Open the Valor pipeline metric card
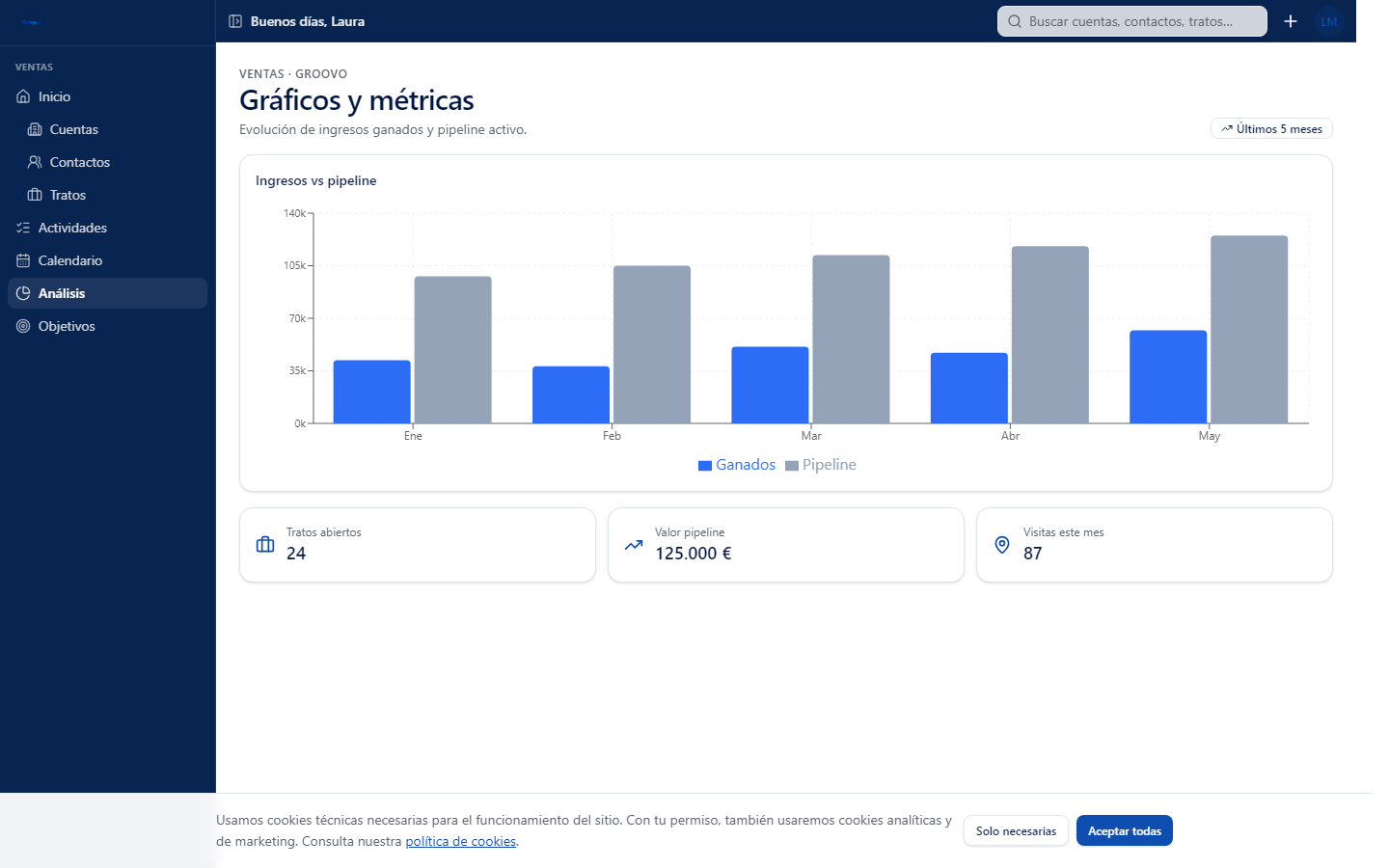This screenshot has width=1389, height=868. click(x=786, y=545)
